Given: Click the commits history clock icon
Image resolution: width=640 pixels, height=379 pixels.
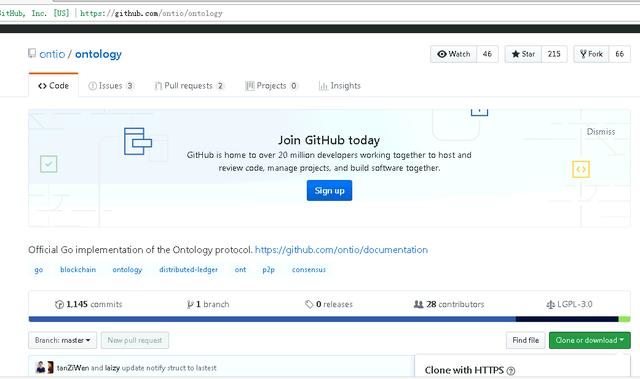Looking at the screenshot, I should click(59, 304).
